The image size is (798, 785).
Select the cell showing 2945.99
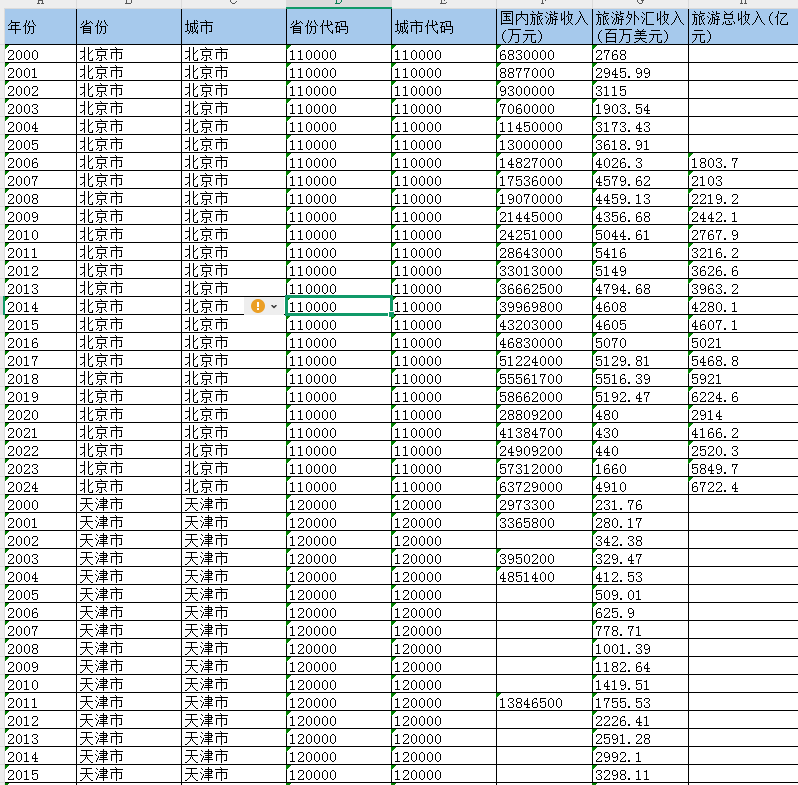pos(639,73)
